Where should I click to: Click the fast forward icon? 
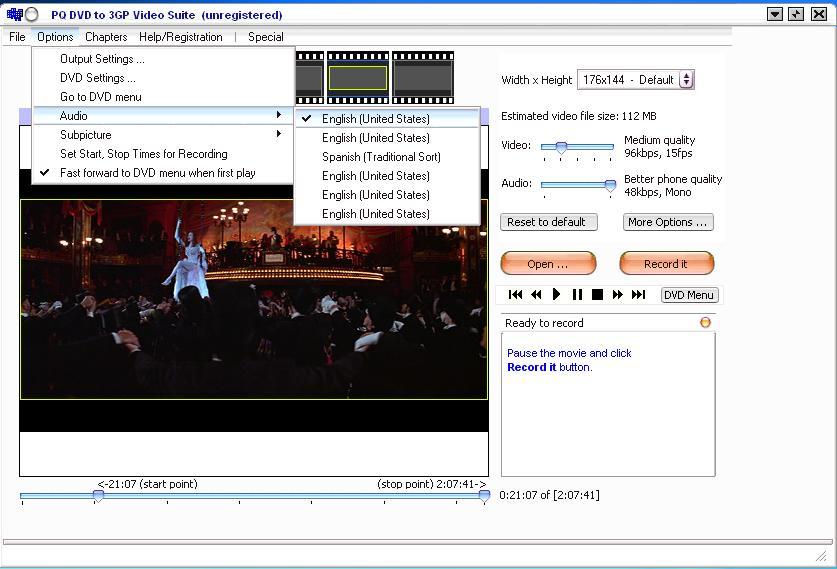pyautogui.click(x=618, y=295)
